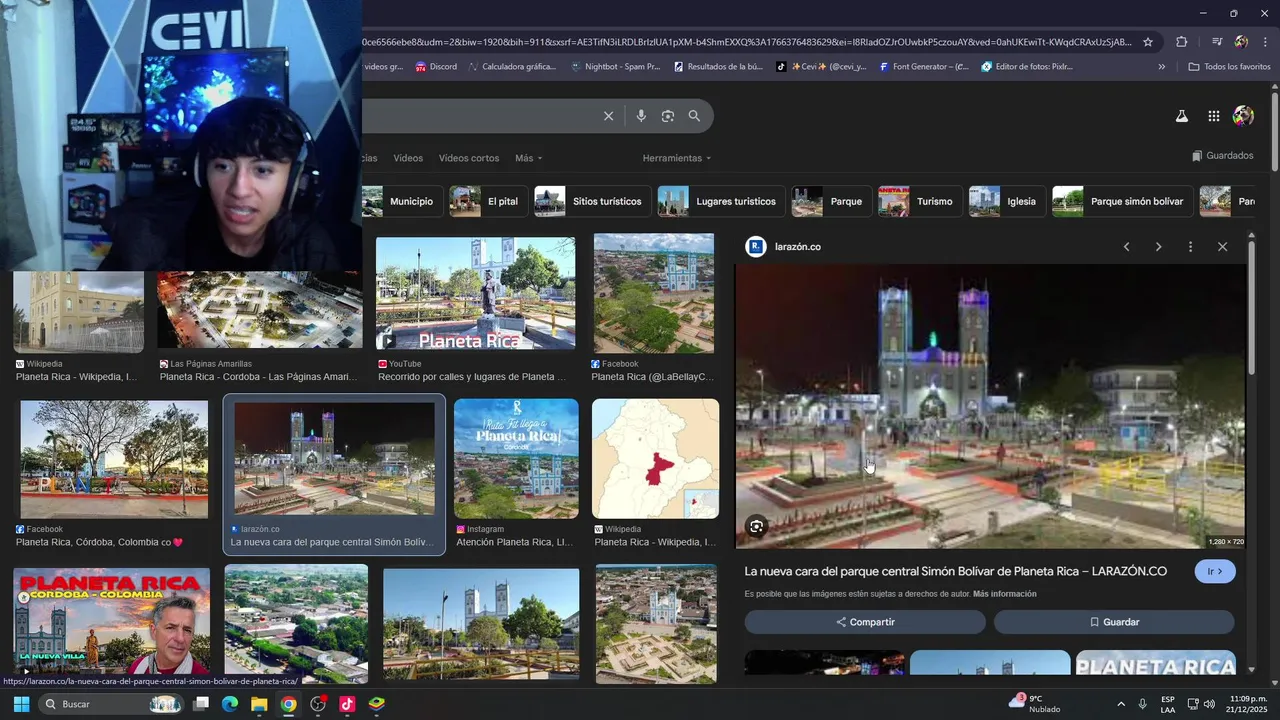Screen dimensions: 1280x720
Task: Open the Wikipedia map thumbnail of Planeta Rica
Action: (655, 459)
